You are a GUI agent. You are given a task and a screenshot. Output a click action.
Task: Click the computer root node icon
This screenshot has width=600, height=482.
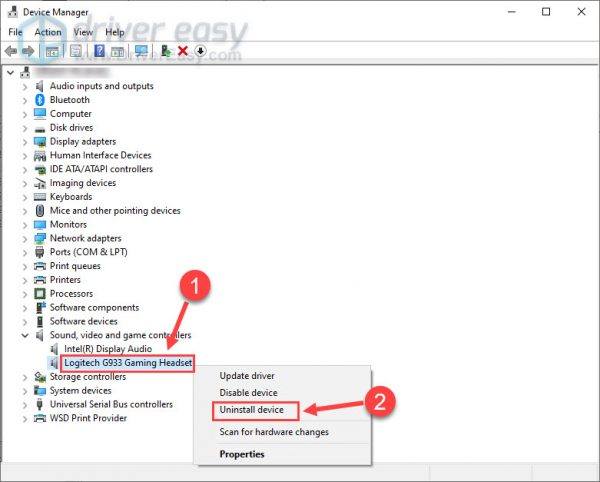pyautogui.click(x=26, y=72)
